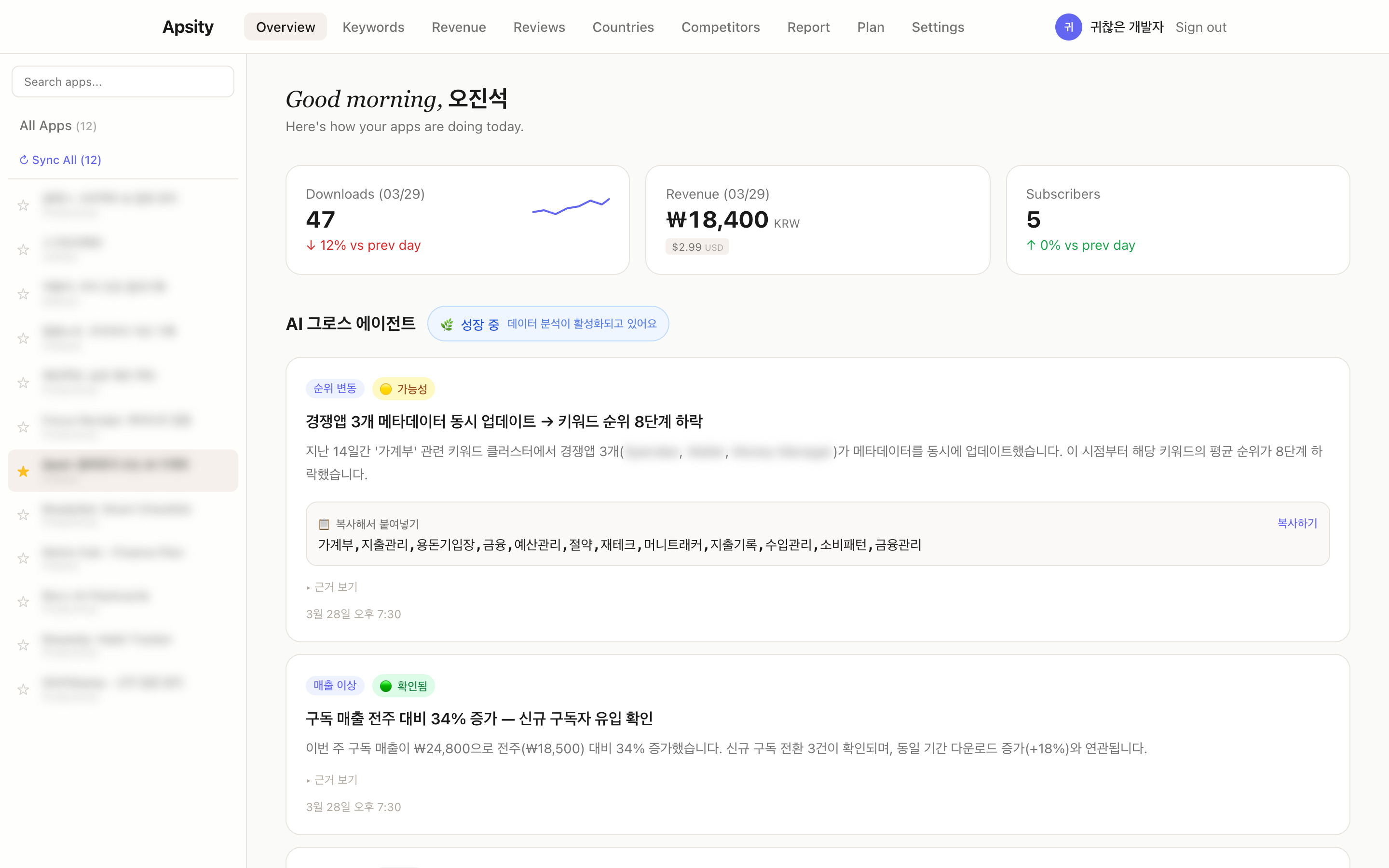Click the sprout icon in growth badge
The height and width of the screenshot is (868, 1389).
coord(447,325)
